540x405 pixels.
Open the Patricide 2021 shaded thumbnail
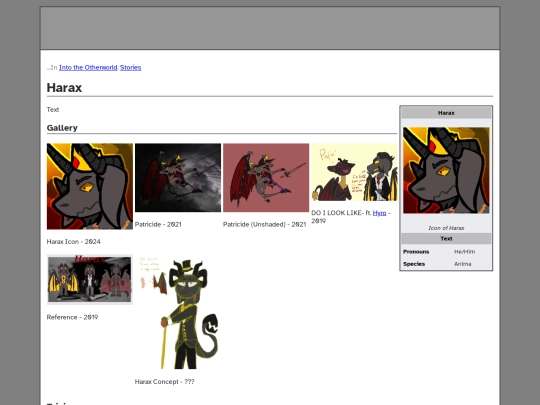click(178, 178)
